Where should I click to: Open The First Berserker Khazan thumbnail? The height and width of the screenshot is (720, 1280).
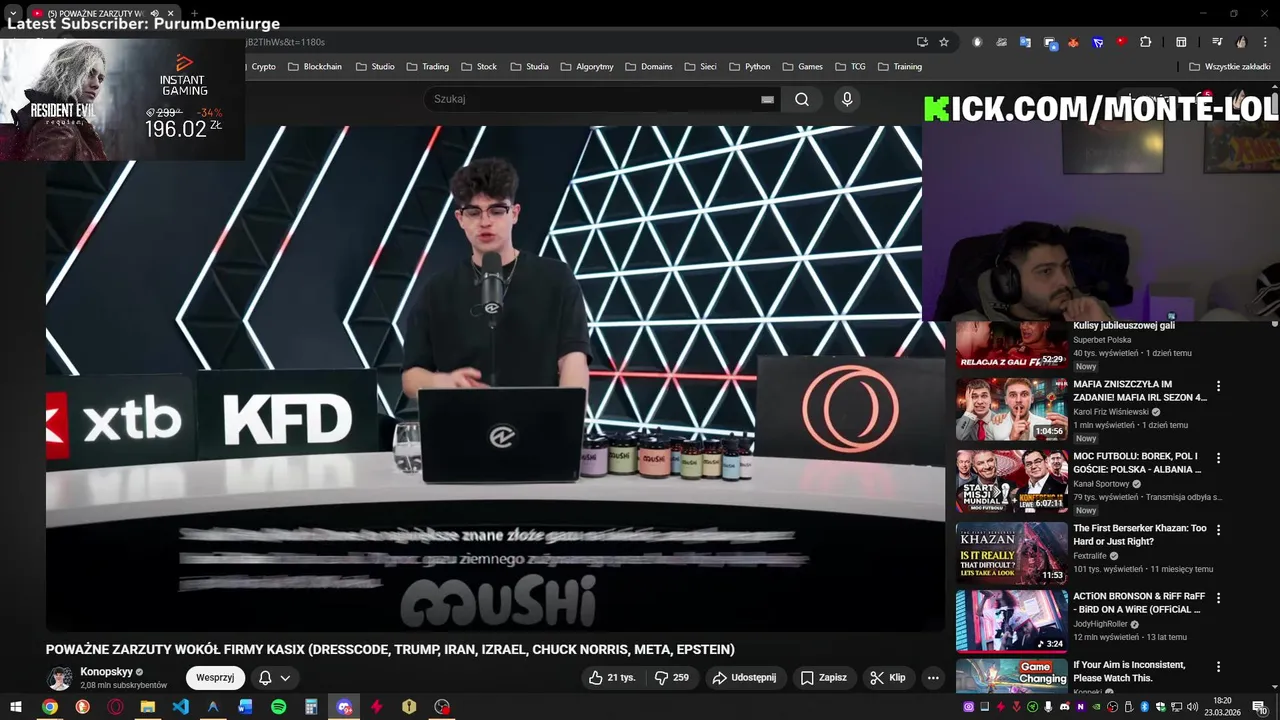(1012, 553)
